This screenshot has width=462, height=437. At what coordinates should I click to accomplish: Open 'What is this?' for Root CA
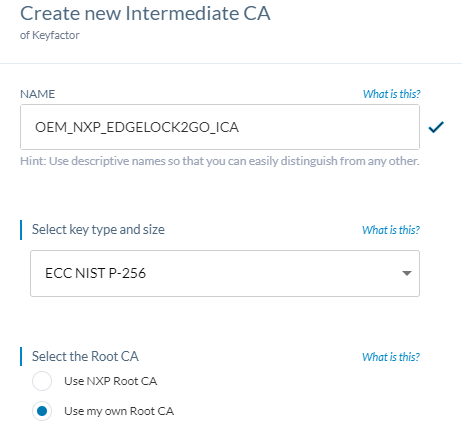(391, 357)
